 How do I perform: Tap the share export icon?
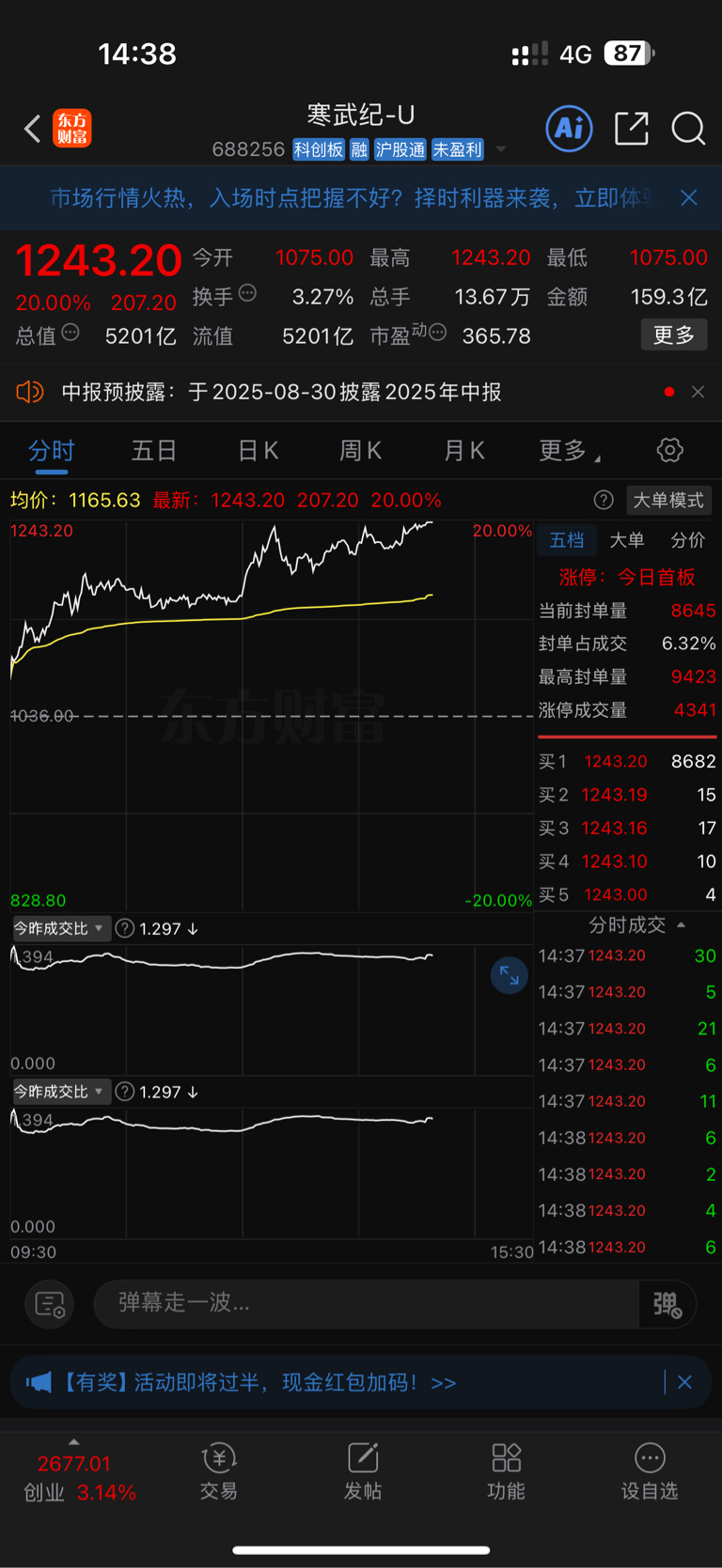[x=632, y=129]
